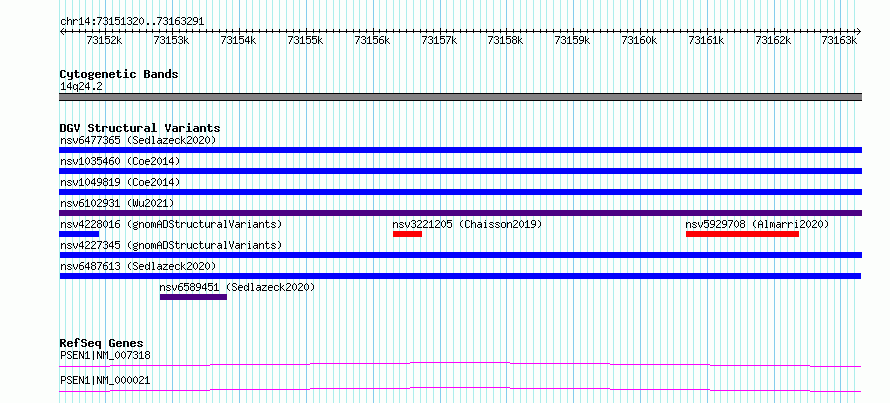Click the nsv6589451 purple variant bar
The height and width of the screenshot is (403, 890).
(x=194, y=297)
